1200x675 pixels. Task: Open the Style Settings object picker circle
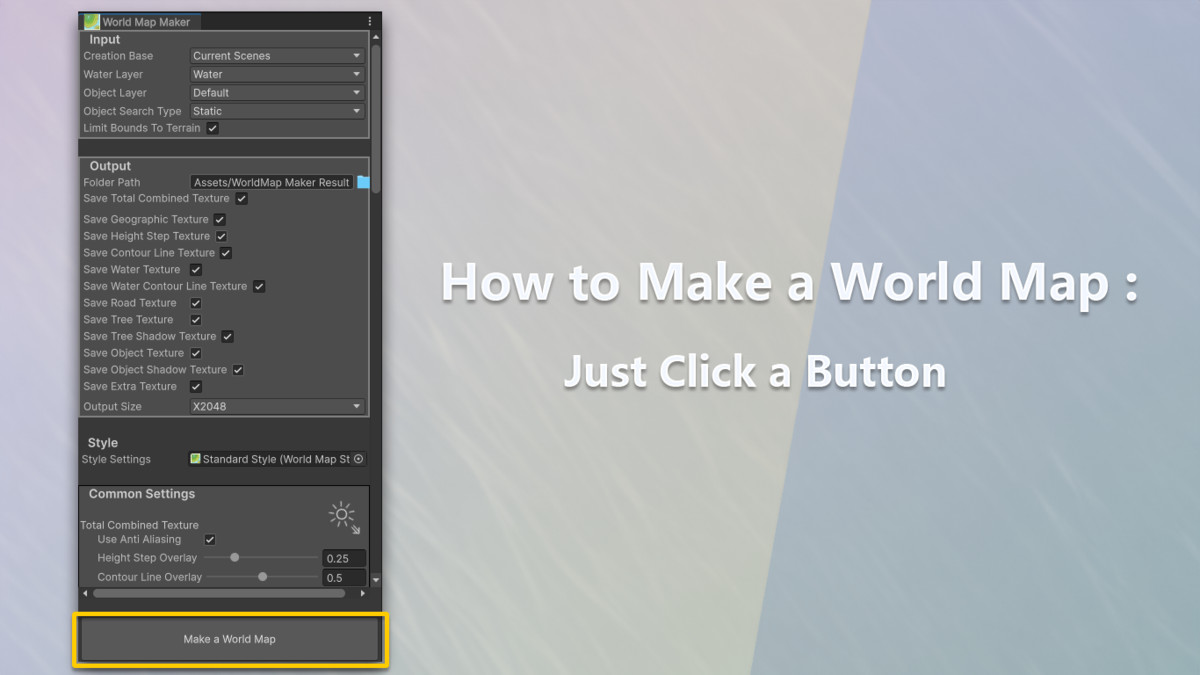coord(359,459)
